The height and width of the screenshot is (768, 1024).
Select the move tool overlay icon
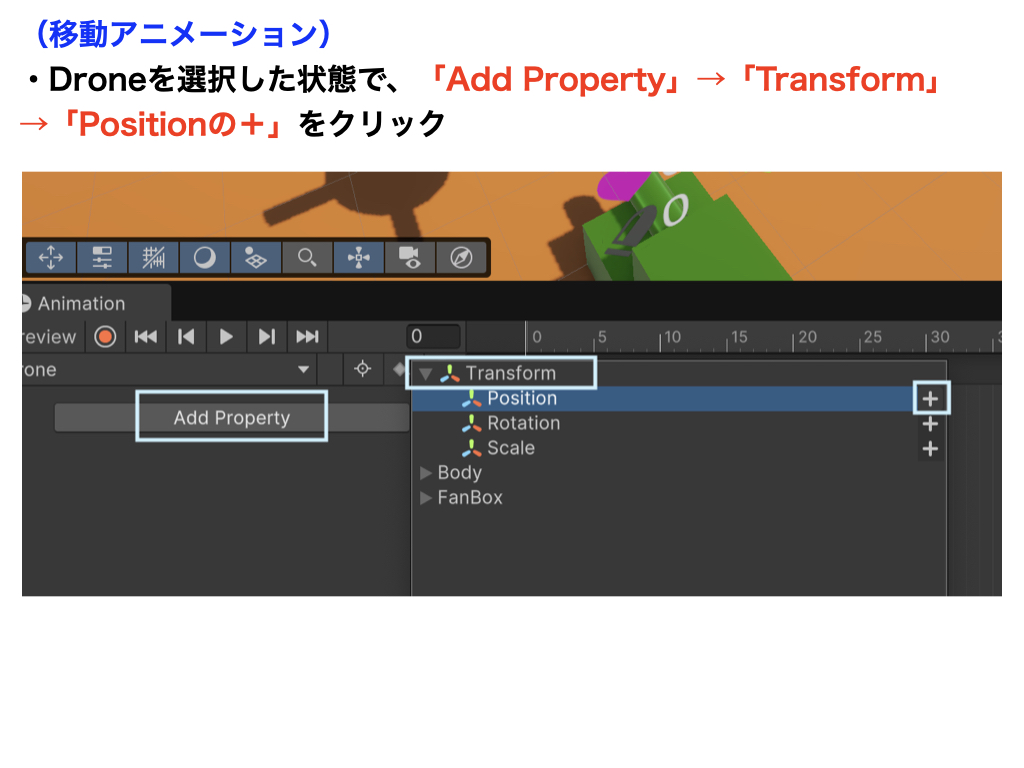coord(50,258)
